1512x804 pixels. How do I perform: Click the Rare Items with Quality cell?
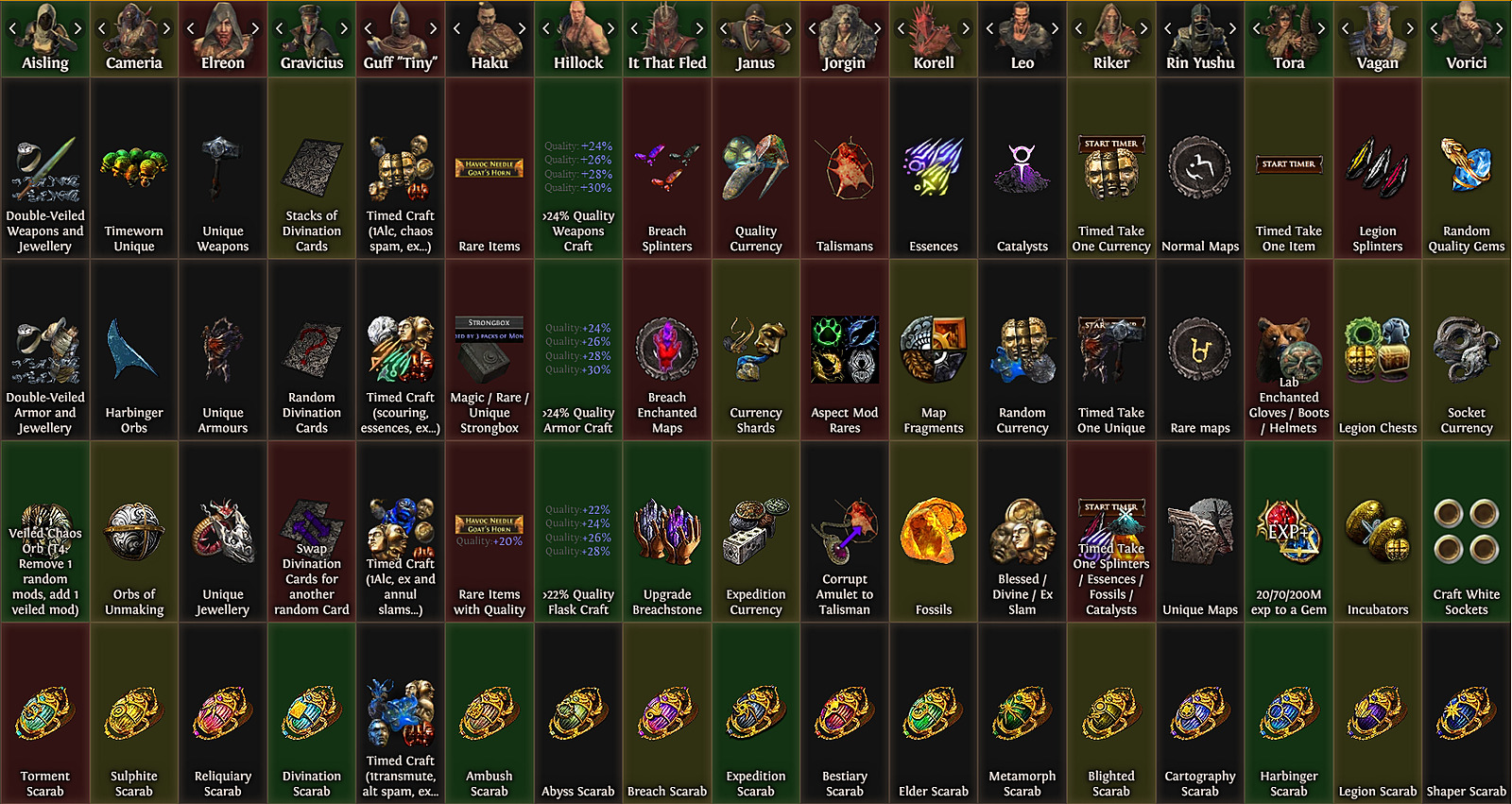(489, 531)
